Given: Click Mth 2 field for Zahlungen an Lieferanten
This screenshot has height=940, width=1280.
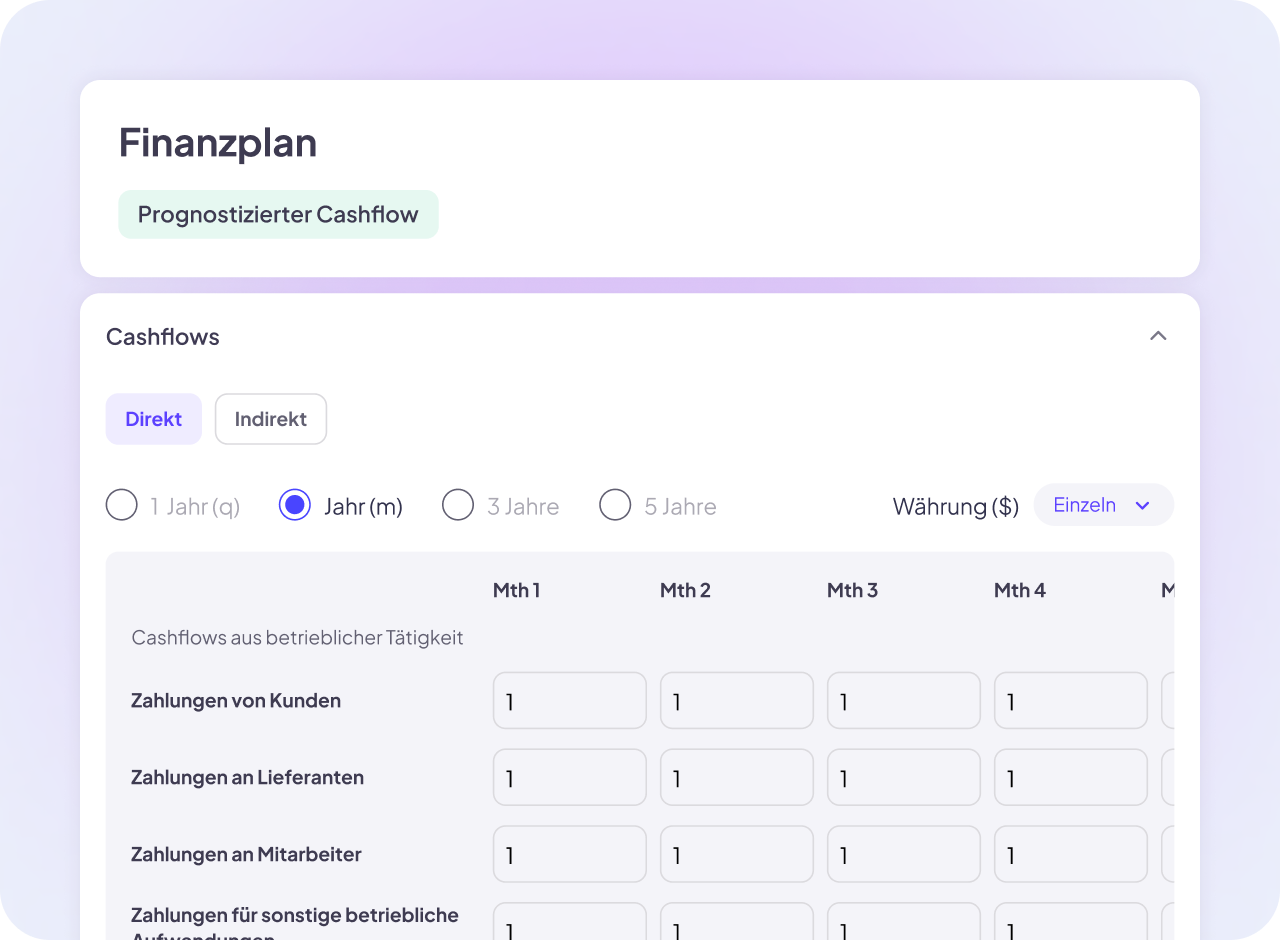Looking at the screenshot, I should tap(737, 777).
